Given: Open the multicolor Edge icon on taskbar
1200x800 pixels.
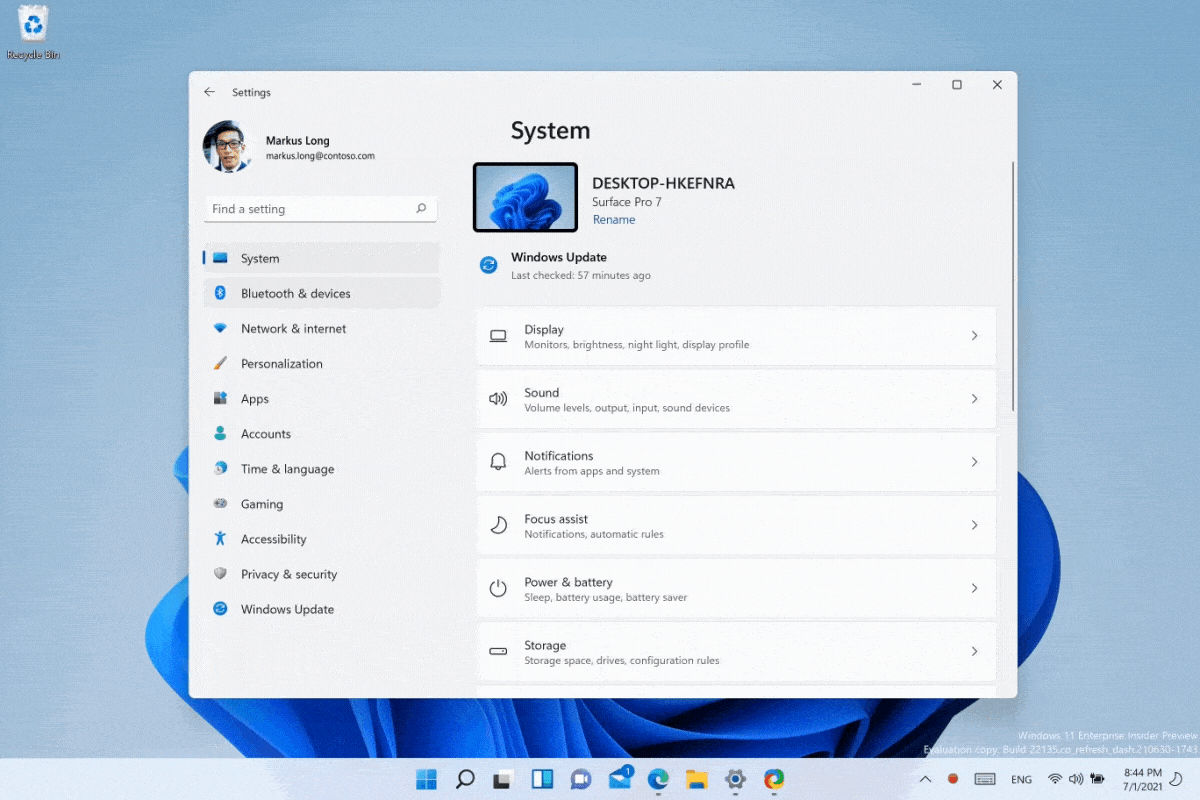Looking at the screenshot, I should click(x=774, y=779).
